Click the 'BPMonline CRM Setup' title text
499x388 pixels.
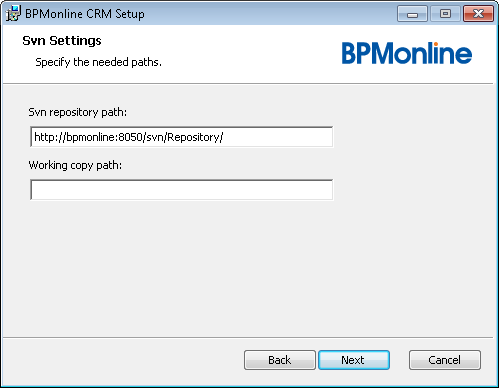pos(85,14)
